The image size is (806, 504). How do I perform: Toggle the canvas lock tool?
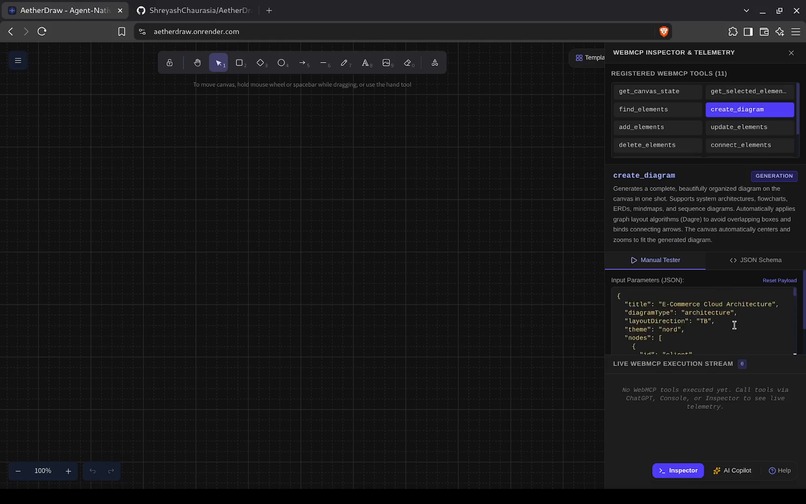[169, 63]
